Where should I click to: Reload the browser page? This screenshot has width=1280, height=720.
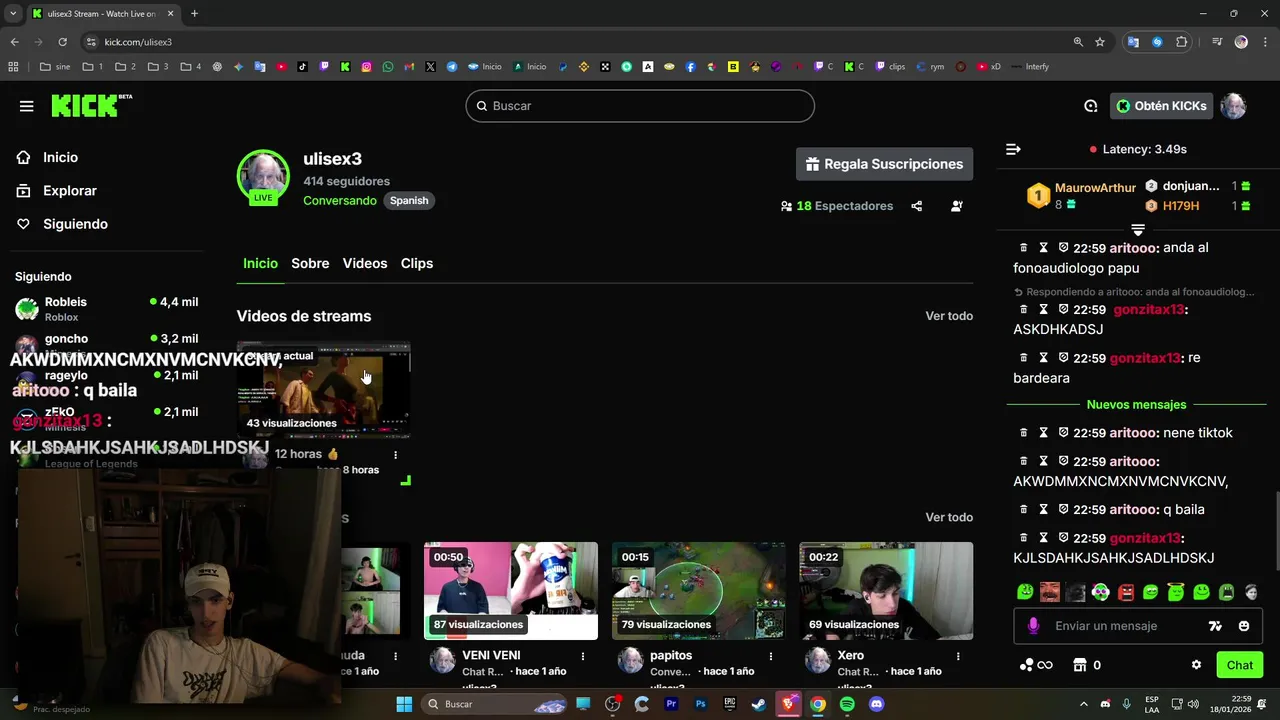tap(62, 42)
